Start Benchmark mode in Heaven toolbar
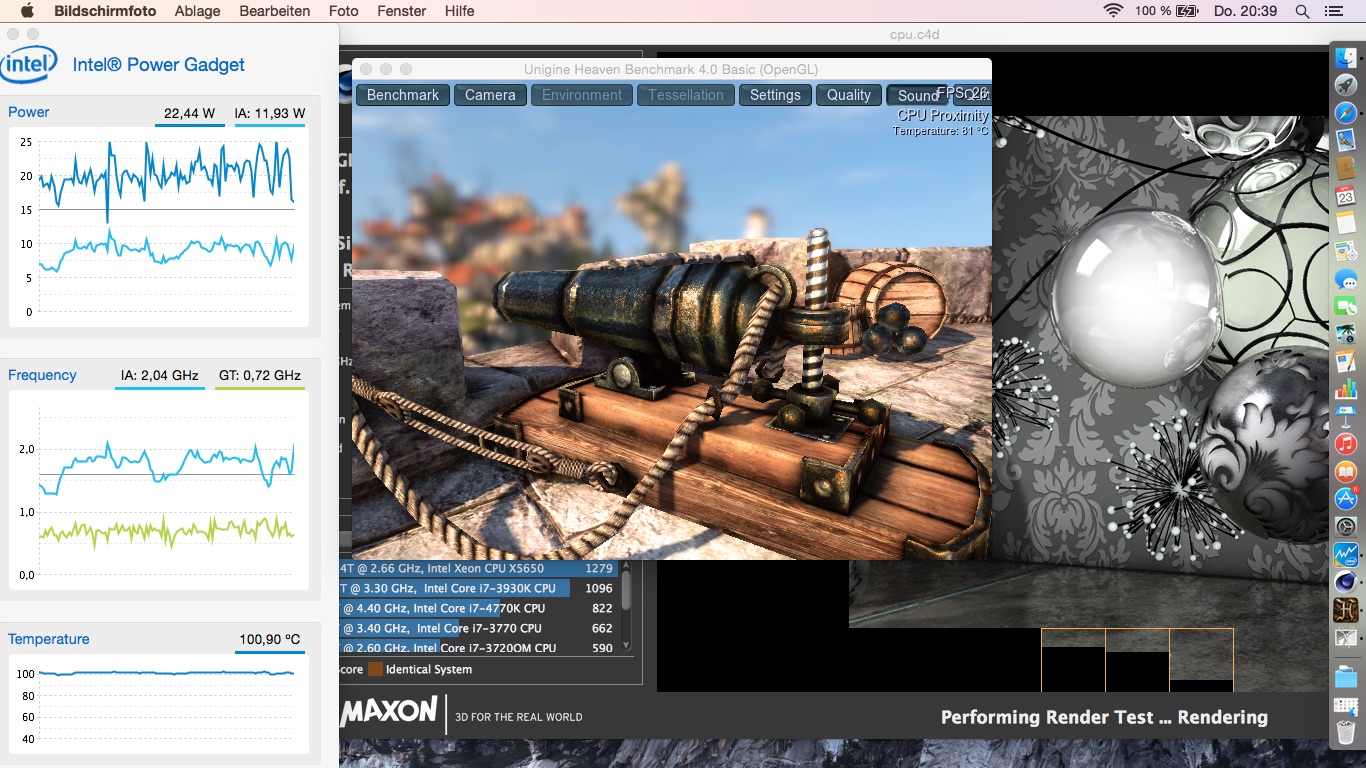1366x768 pixels. point(403,95)
